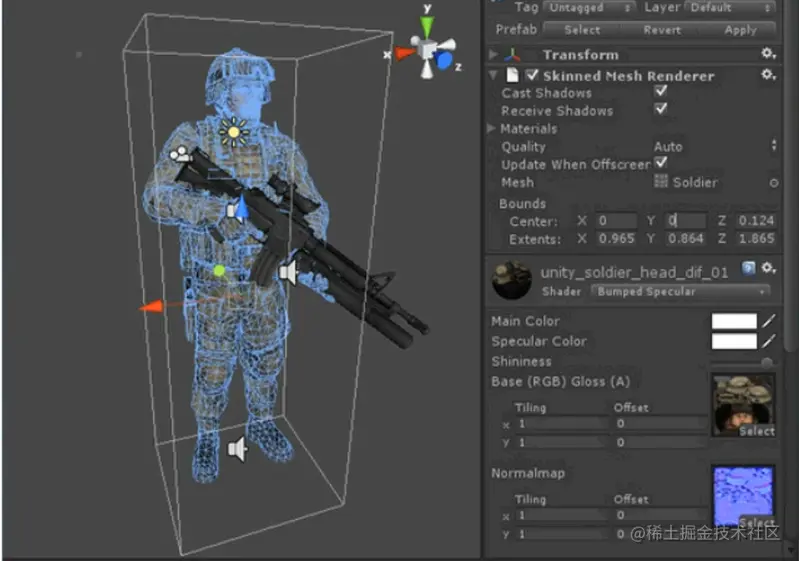The width and height of the screenshot is (799, 561).
Task: Click the blue move-handle arrow on the soldier
Action: coord(241,209)
